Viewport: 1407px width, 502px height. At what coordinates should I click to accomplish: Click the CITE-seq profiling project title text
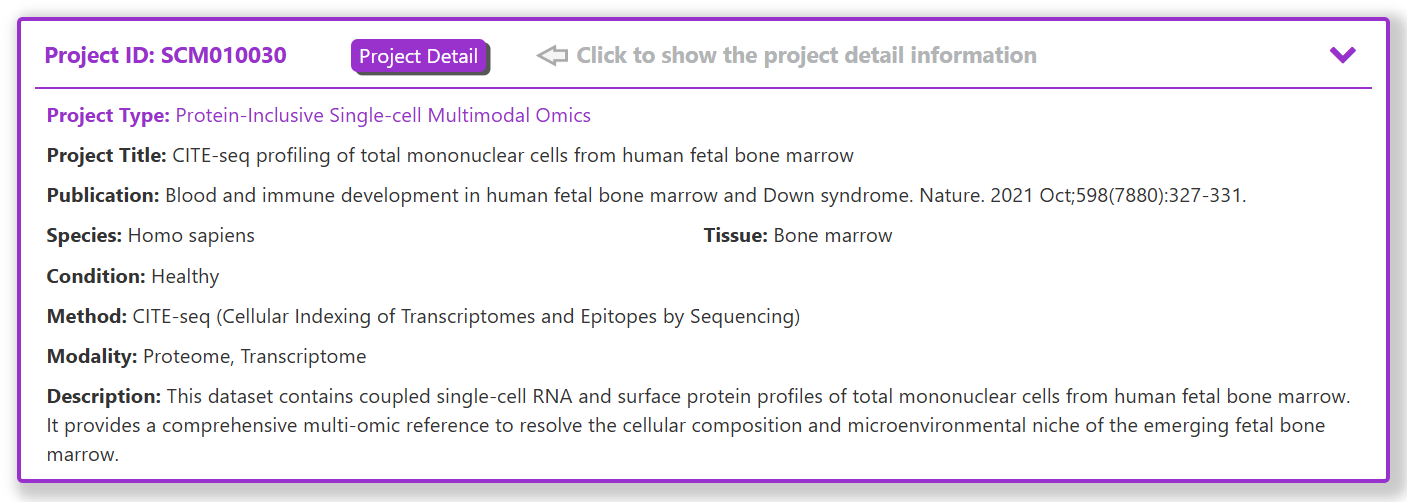coord(513,156)
